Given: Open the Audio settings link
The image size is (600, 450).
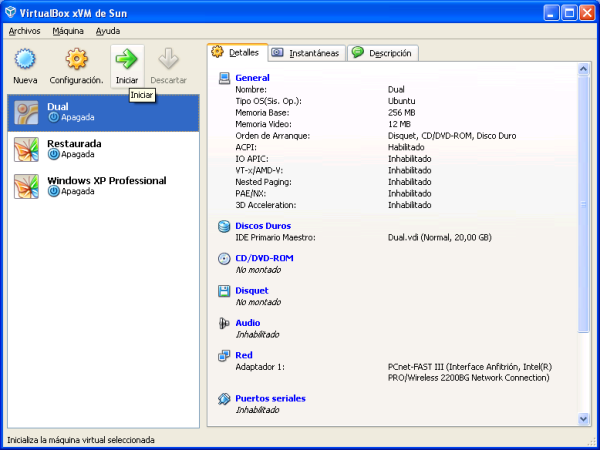Looking at the screenshot, I should pos(247,323).
